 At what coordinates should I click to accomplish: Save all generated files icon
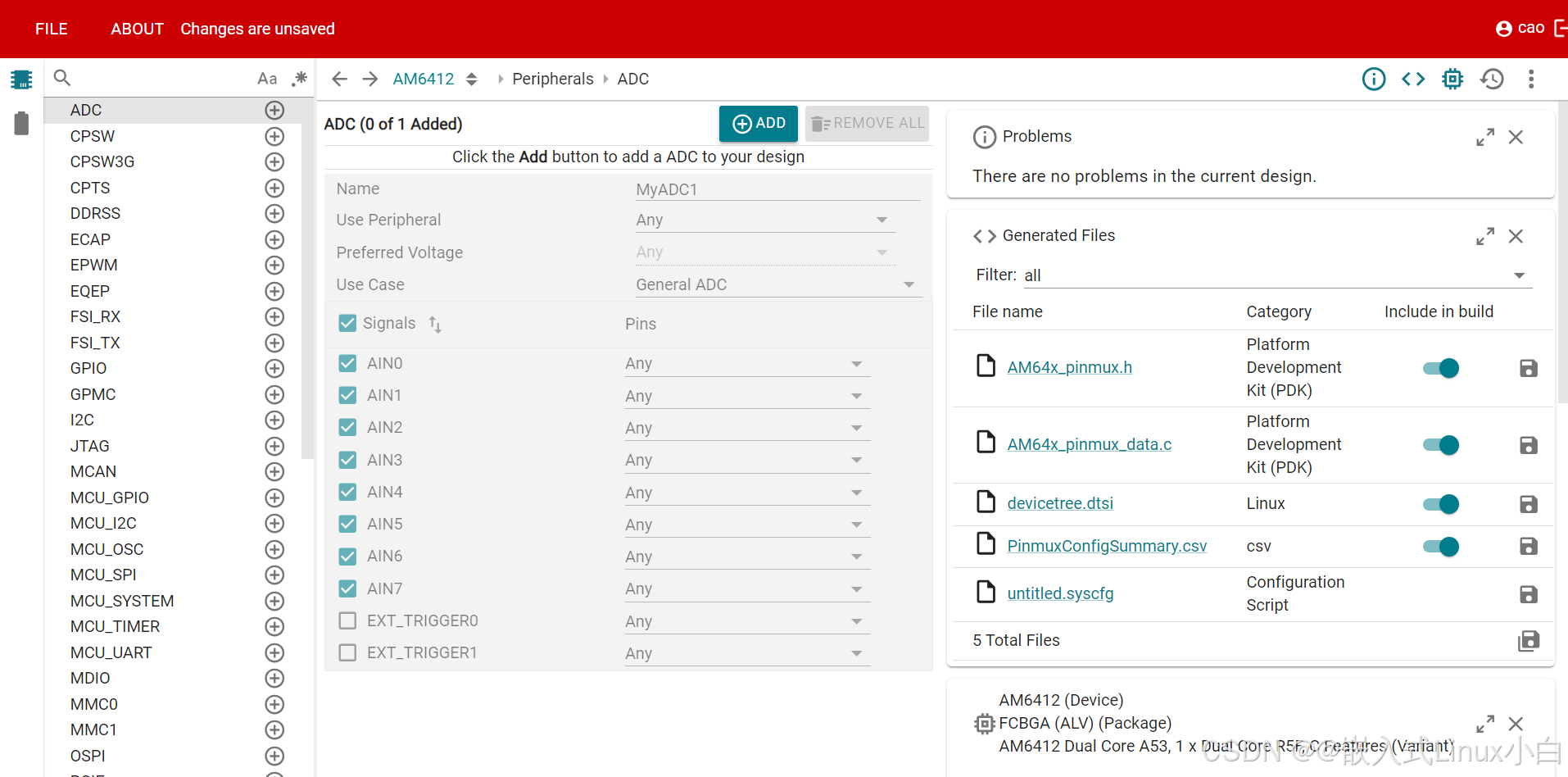(1529, 640)
